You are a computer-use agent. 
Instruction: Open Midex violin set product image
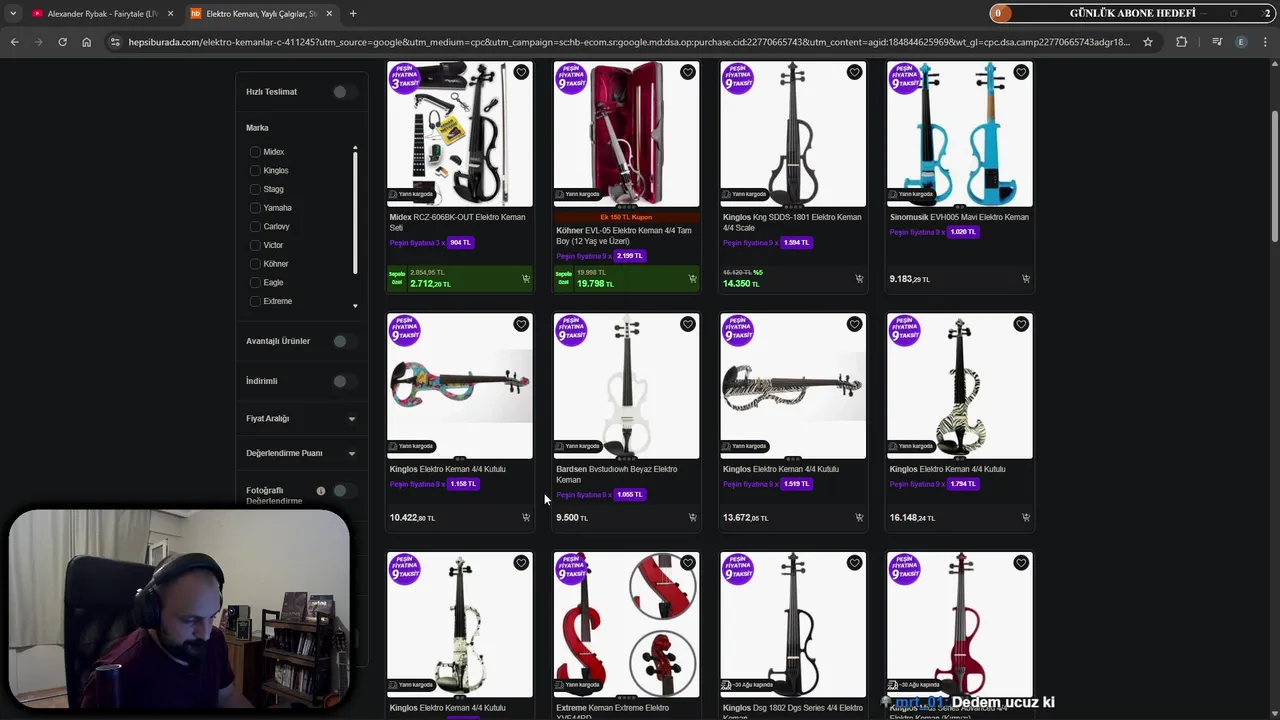click(460, 134)
